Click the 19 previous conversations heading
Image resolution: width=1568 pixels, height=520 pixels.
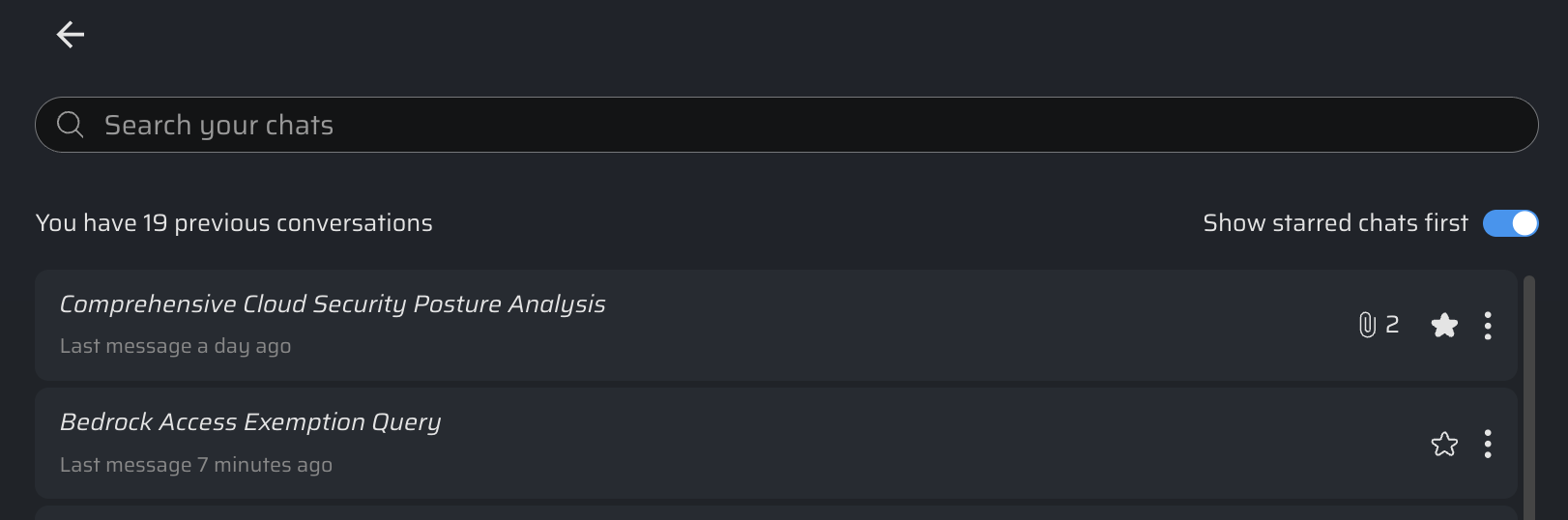click(x=234, y=223)
